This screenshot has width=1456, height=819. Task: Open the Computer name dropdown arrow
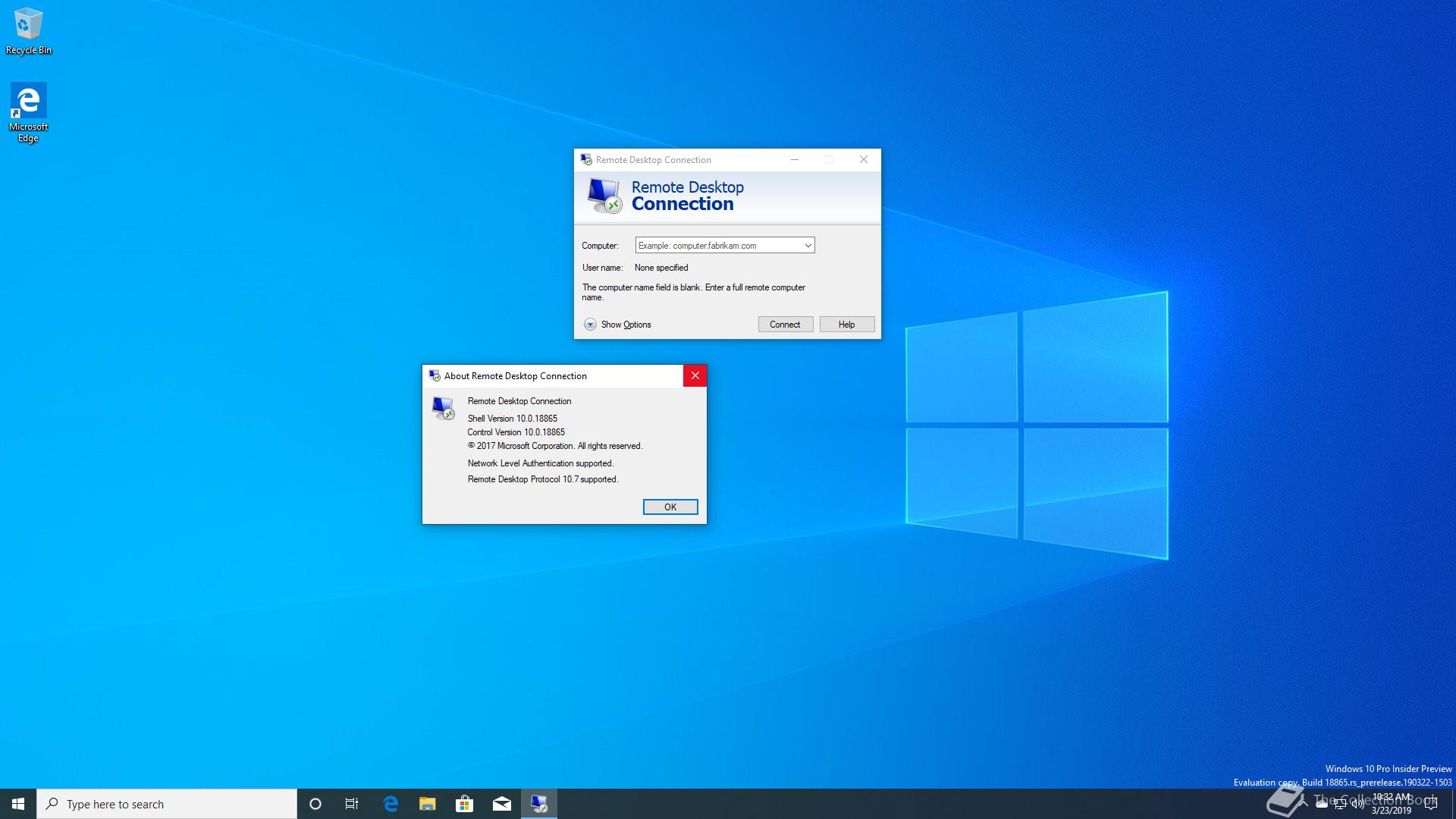[x=808, y=245]
